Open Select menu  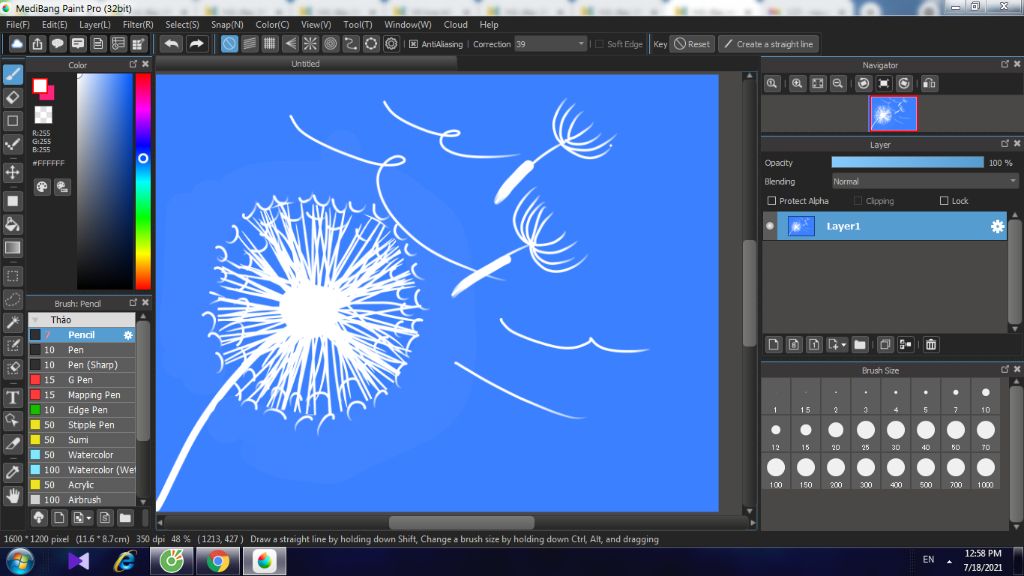click(x=182, y=24)
